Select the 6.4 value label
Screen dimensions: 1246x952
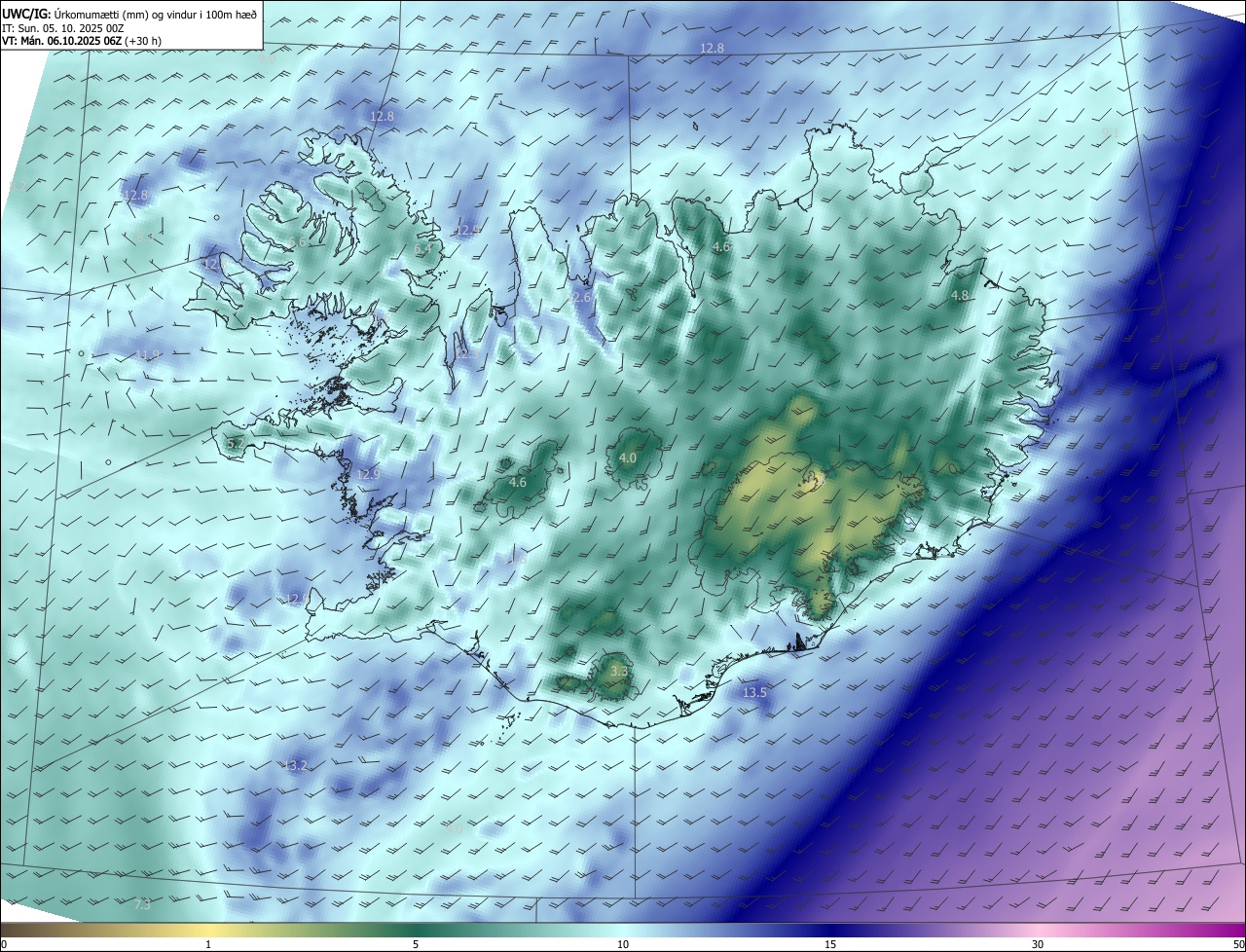423,249
